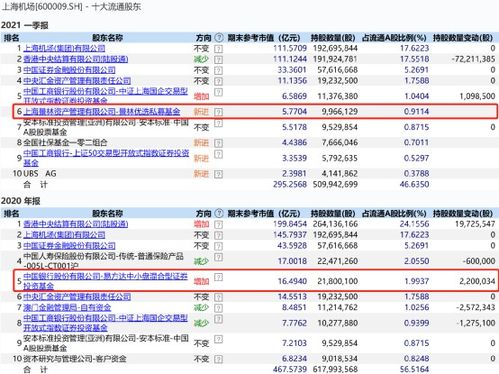
Task: Click the question icon in the 易方达中小盘混合型 row
Action: coord(218,277)
